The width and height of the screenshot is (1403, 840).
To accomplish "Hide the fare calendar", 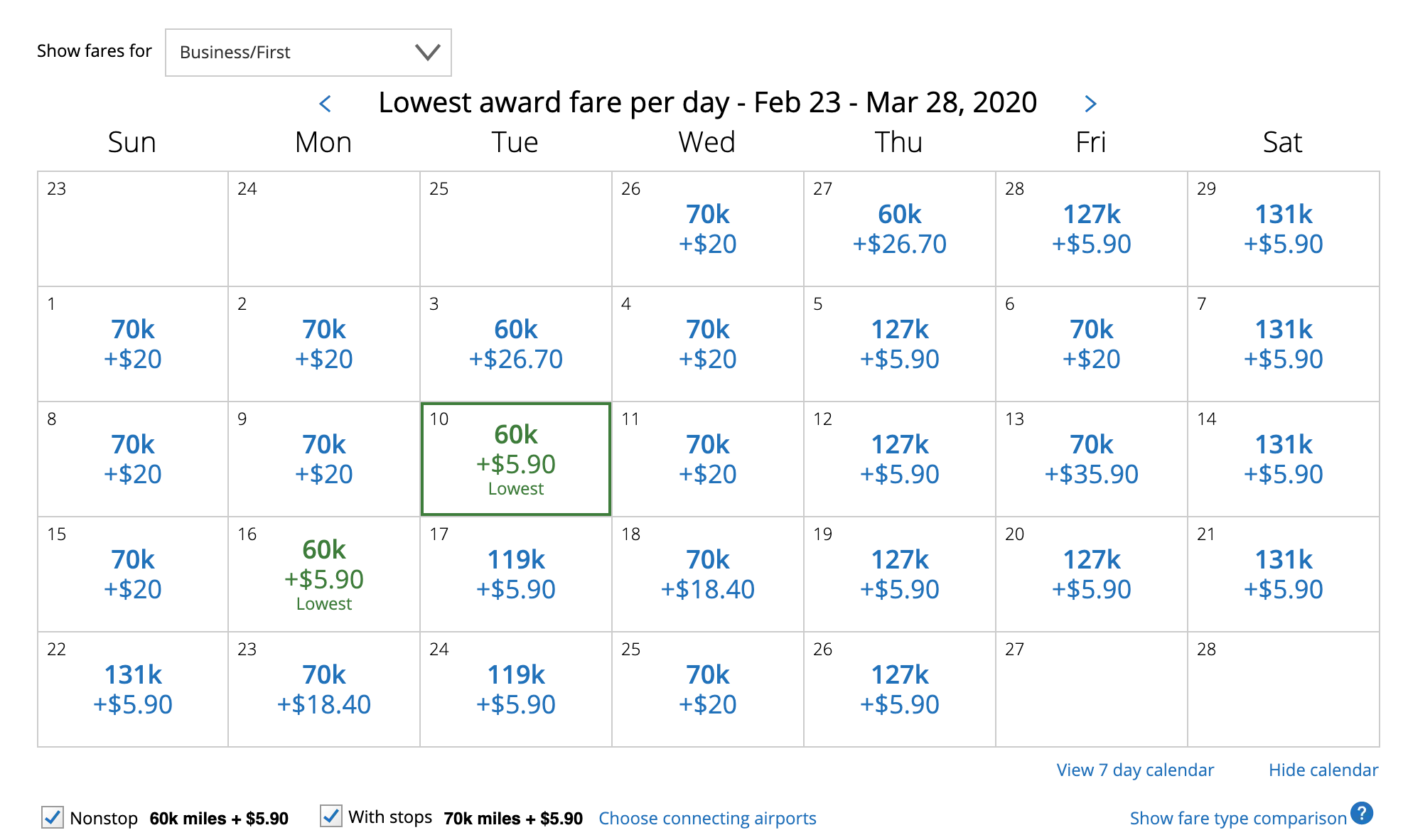I will pos(1323,770).
